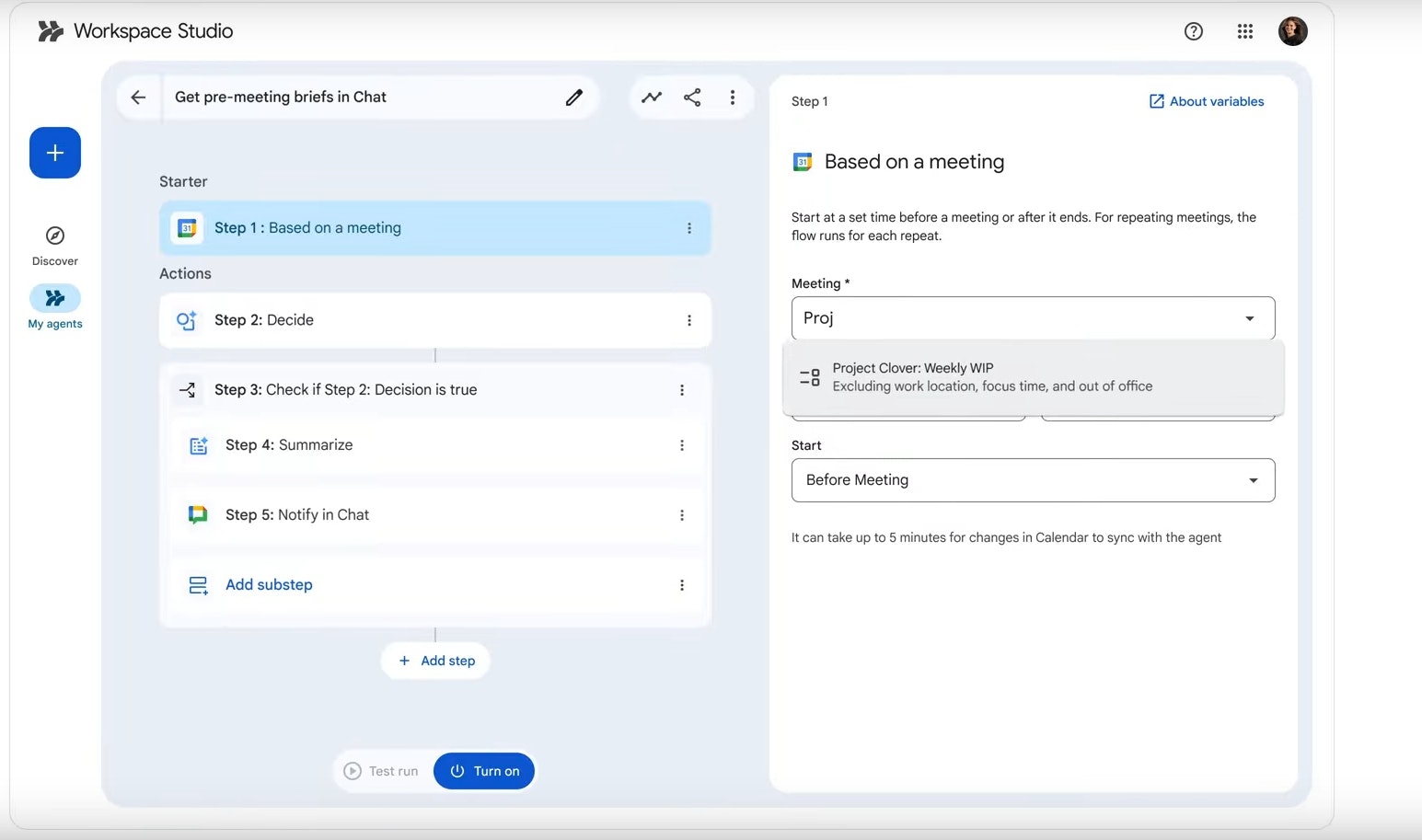
Task: Click the My agents label
Action: click(x=55, y=324)
